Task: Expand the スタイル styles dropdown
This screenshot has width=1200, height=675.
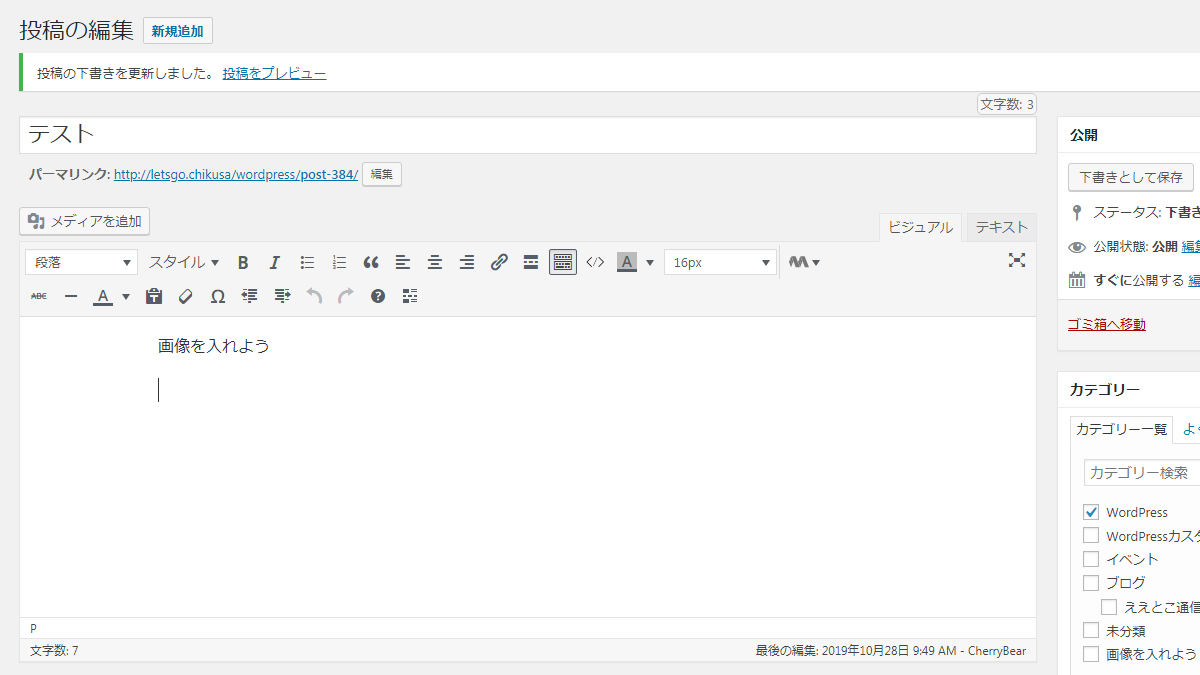Action: coord(184,262)
